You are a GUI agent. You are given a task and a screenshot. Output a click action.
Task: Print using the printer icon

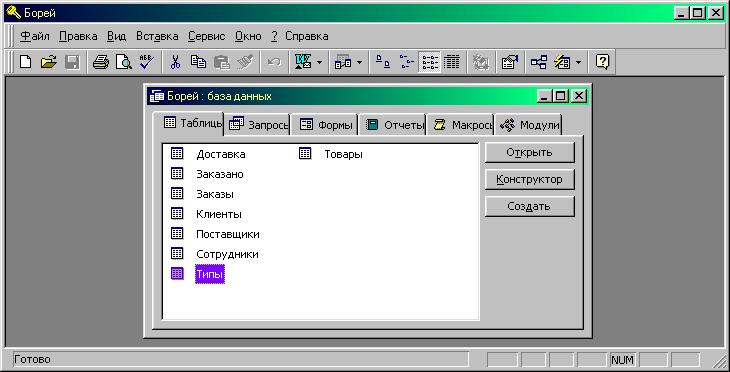(101, 62)
